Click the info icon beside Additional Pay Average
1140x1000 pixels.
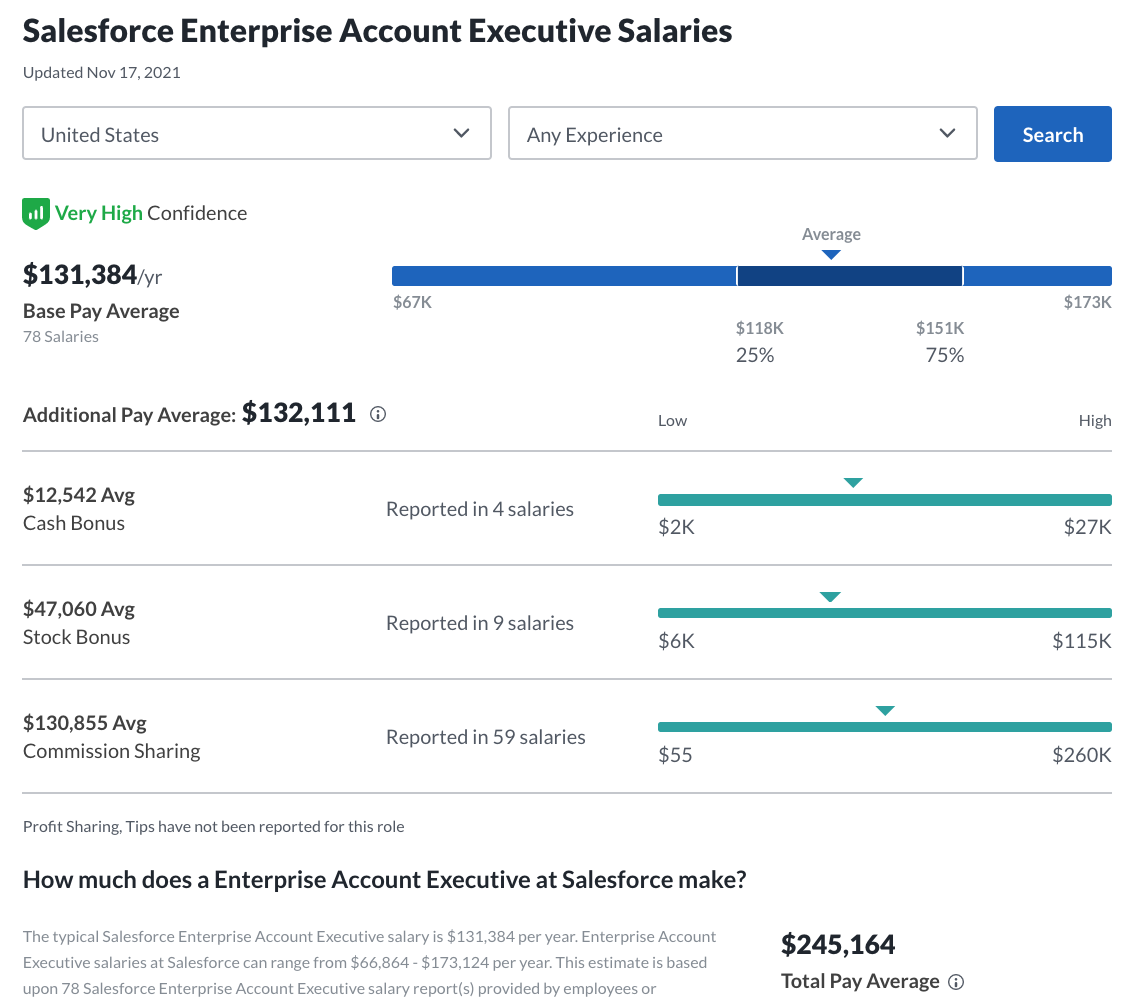378,415
